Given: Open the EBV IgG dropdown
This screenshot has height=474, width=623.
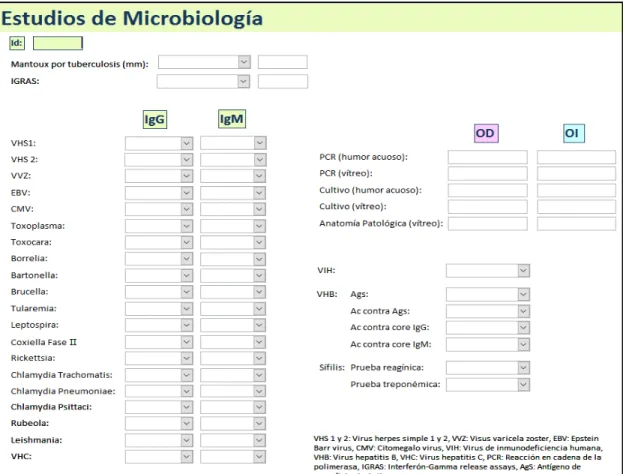Looking at the screenshot, I should tap(187, 193).
